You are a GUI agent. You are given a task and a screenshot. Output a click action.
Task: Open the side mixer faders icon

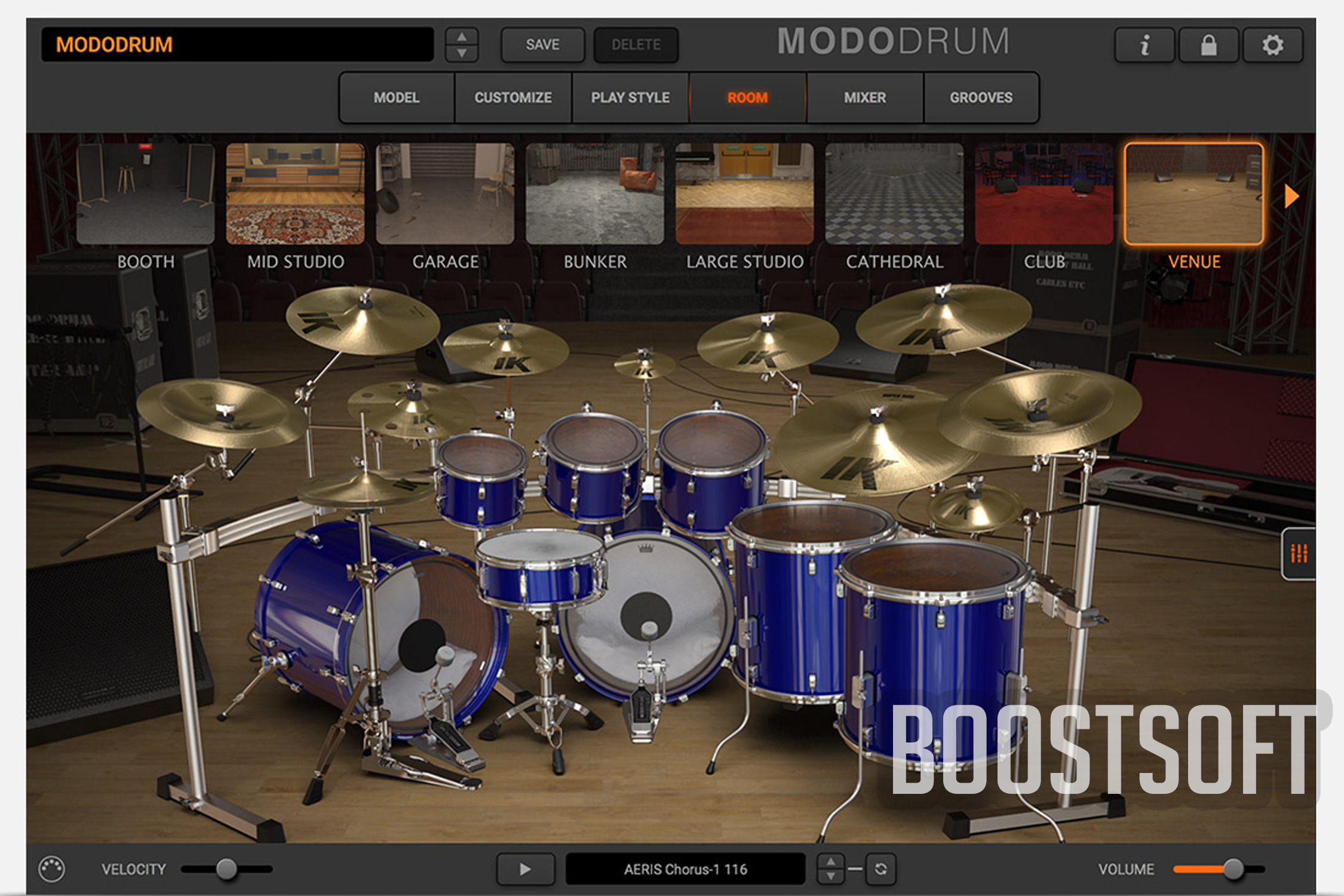click(x=1299, y=553)
